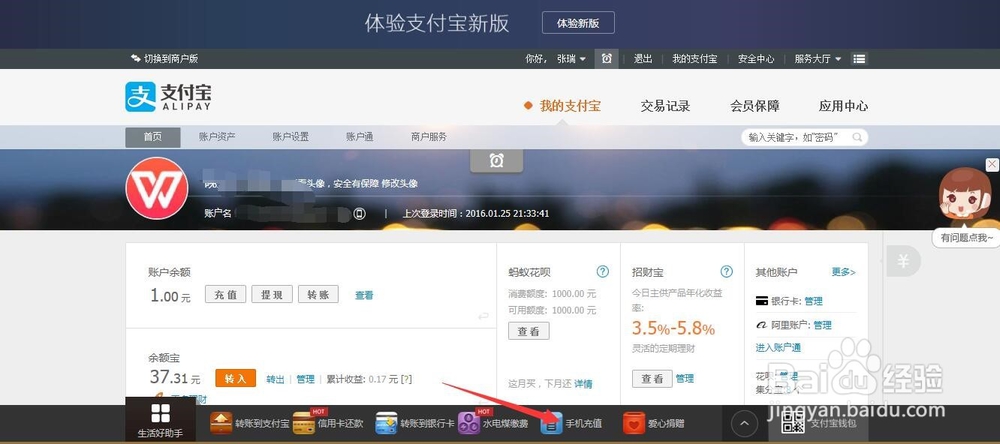Screen dimensions: 1000x444
Task: Click the 水电煤缴费 icon
Action: 469,423
